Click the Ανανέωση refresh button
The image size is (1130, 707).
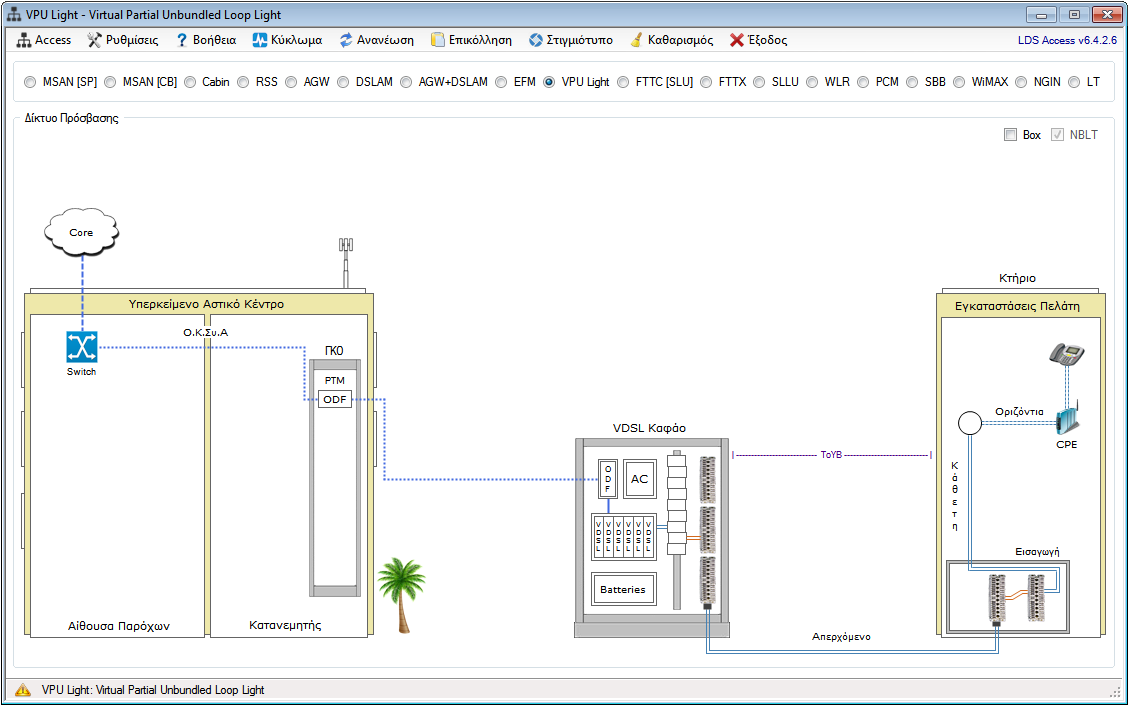point(376,40)
